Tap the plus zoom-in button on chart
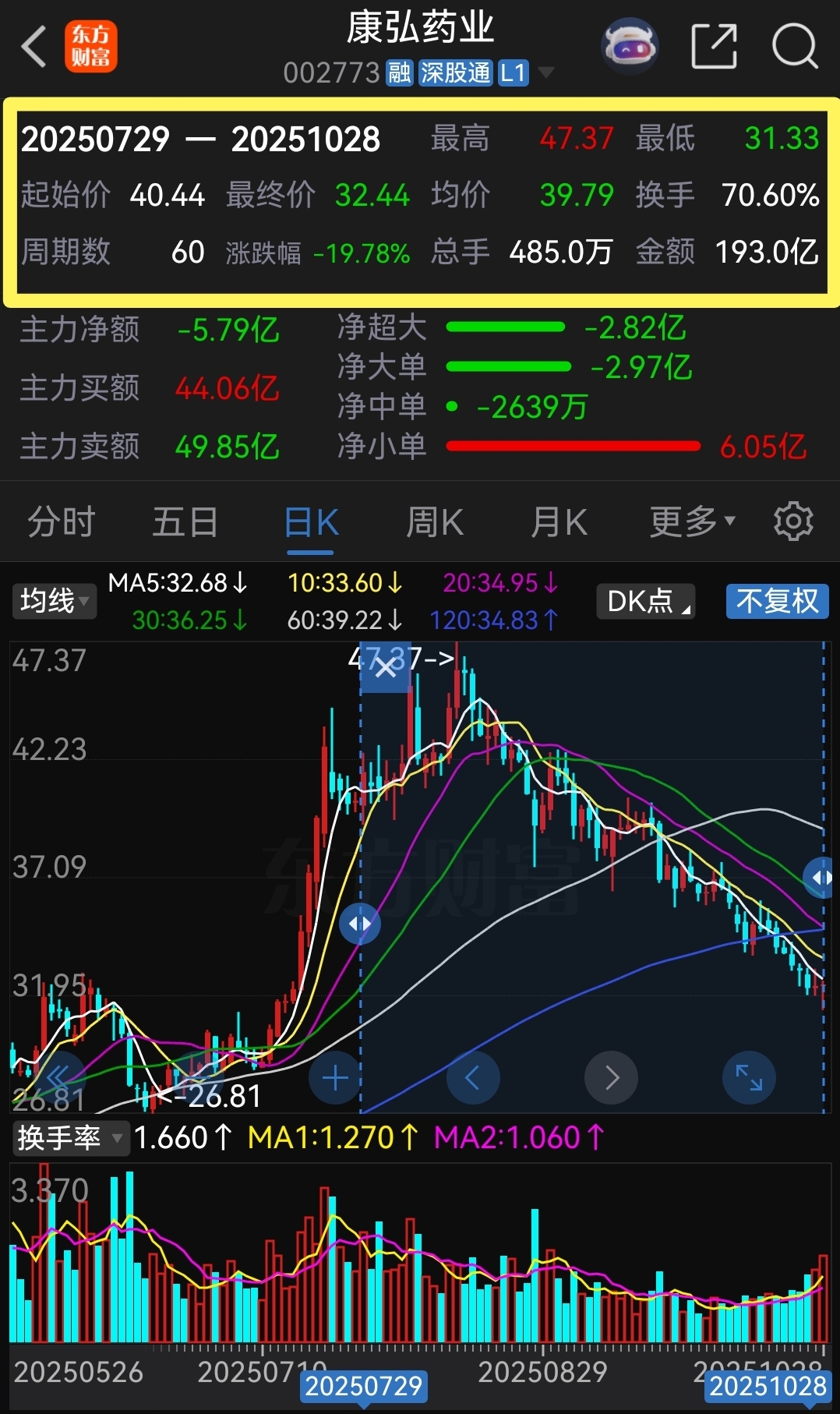 tap(335, 1078)
